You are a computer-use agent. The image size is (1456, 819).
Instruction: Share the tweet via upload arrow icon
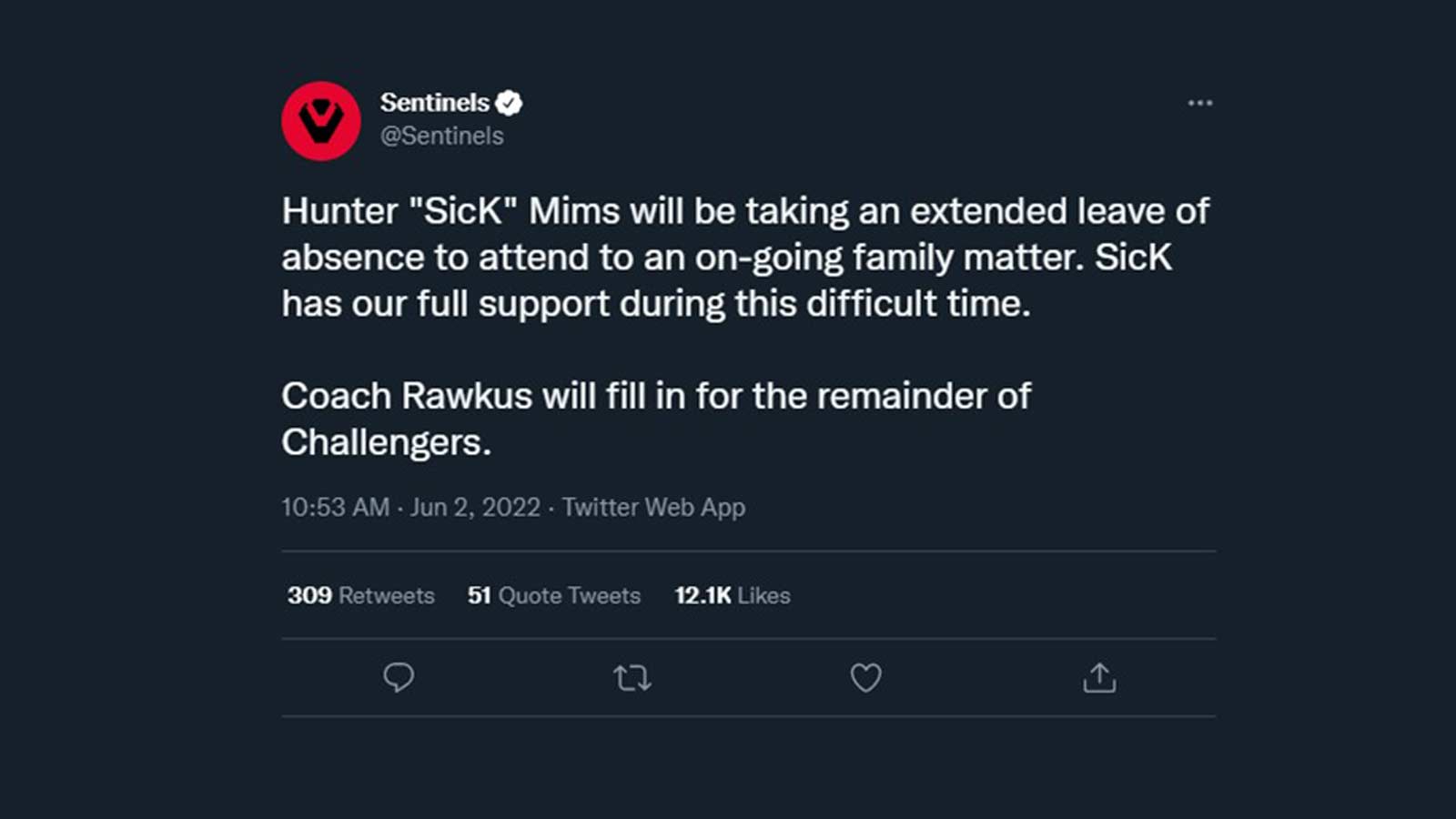(1099, 678)
